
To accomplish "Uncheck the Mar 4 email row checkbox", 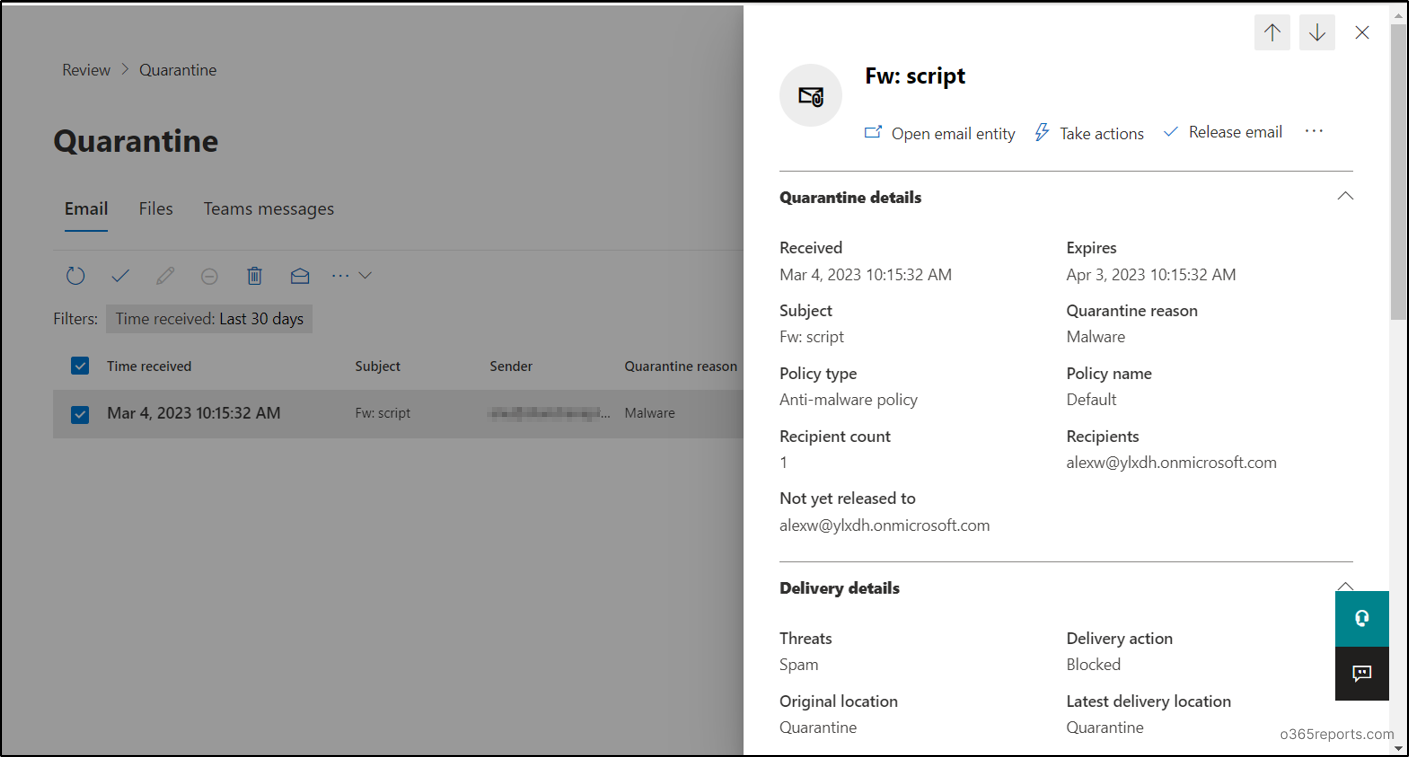I will point(79,414).
